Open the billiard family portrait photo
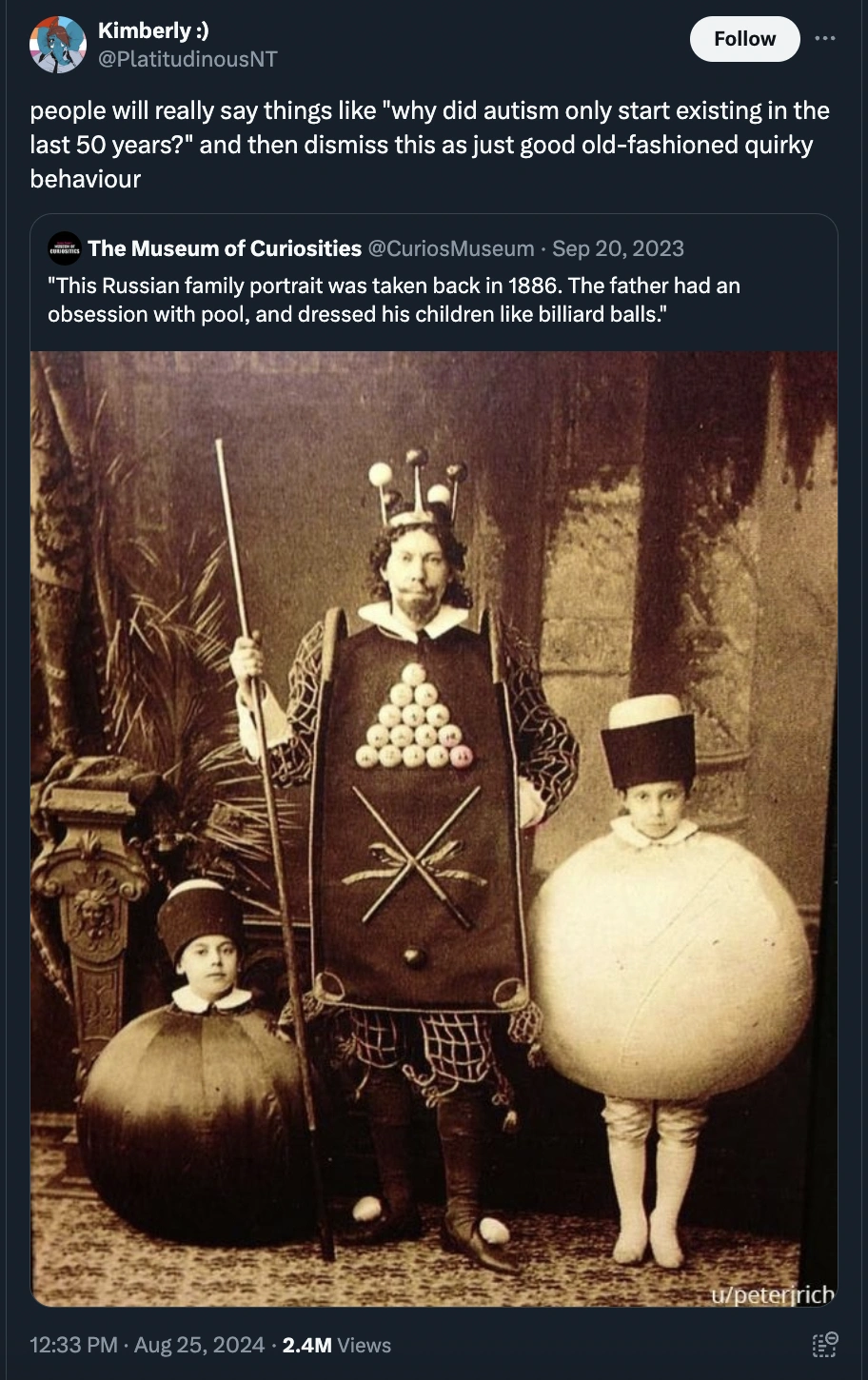868x1380 pixels. tap(434, 829)
